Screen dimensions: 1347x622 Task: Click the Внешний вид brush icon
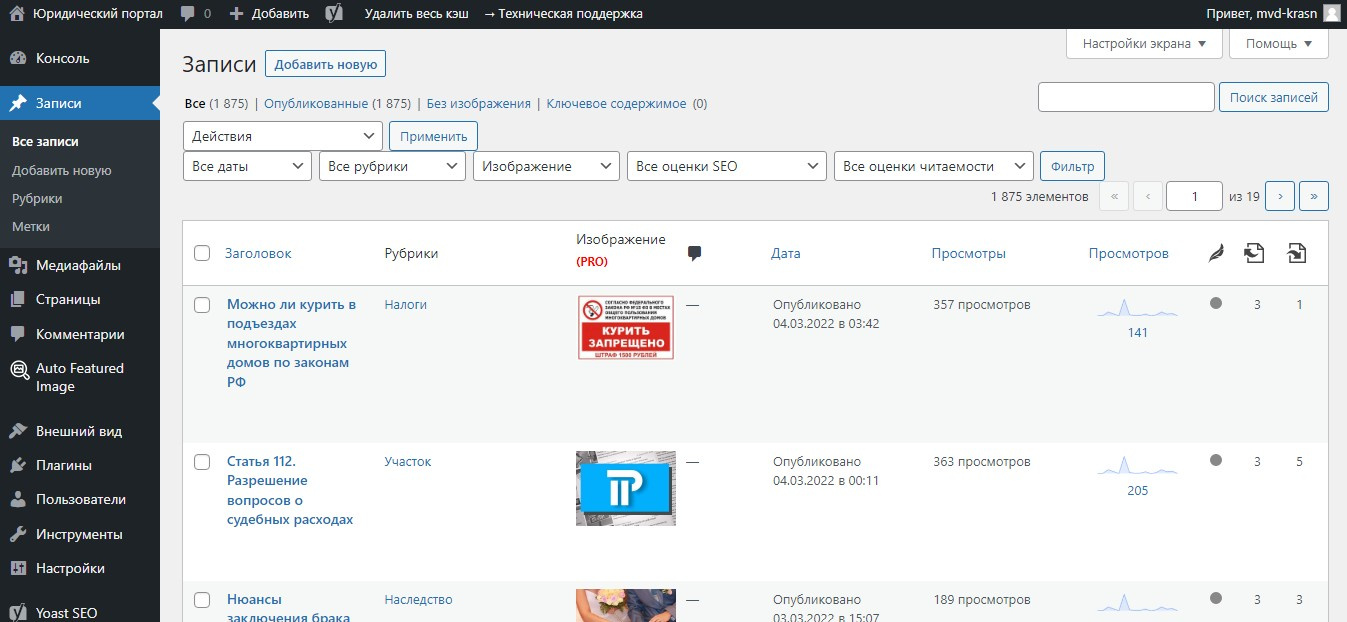pos(18,431)
